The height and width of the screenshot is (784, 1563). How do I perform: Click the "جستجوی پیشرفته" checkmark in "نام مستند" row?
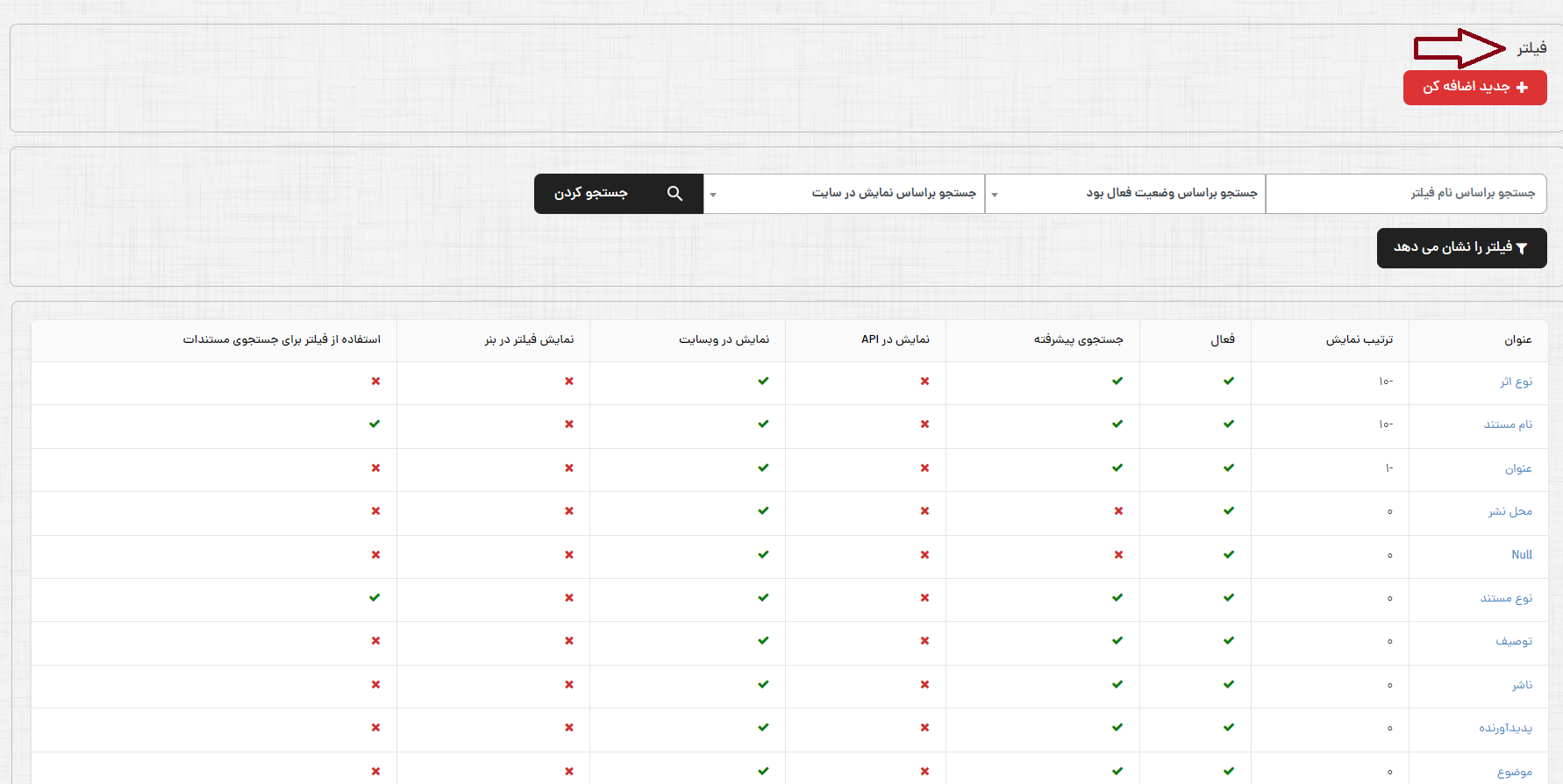pyautogui.click(x=1117, y=424)
